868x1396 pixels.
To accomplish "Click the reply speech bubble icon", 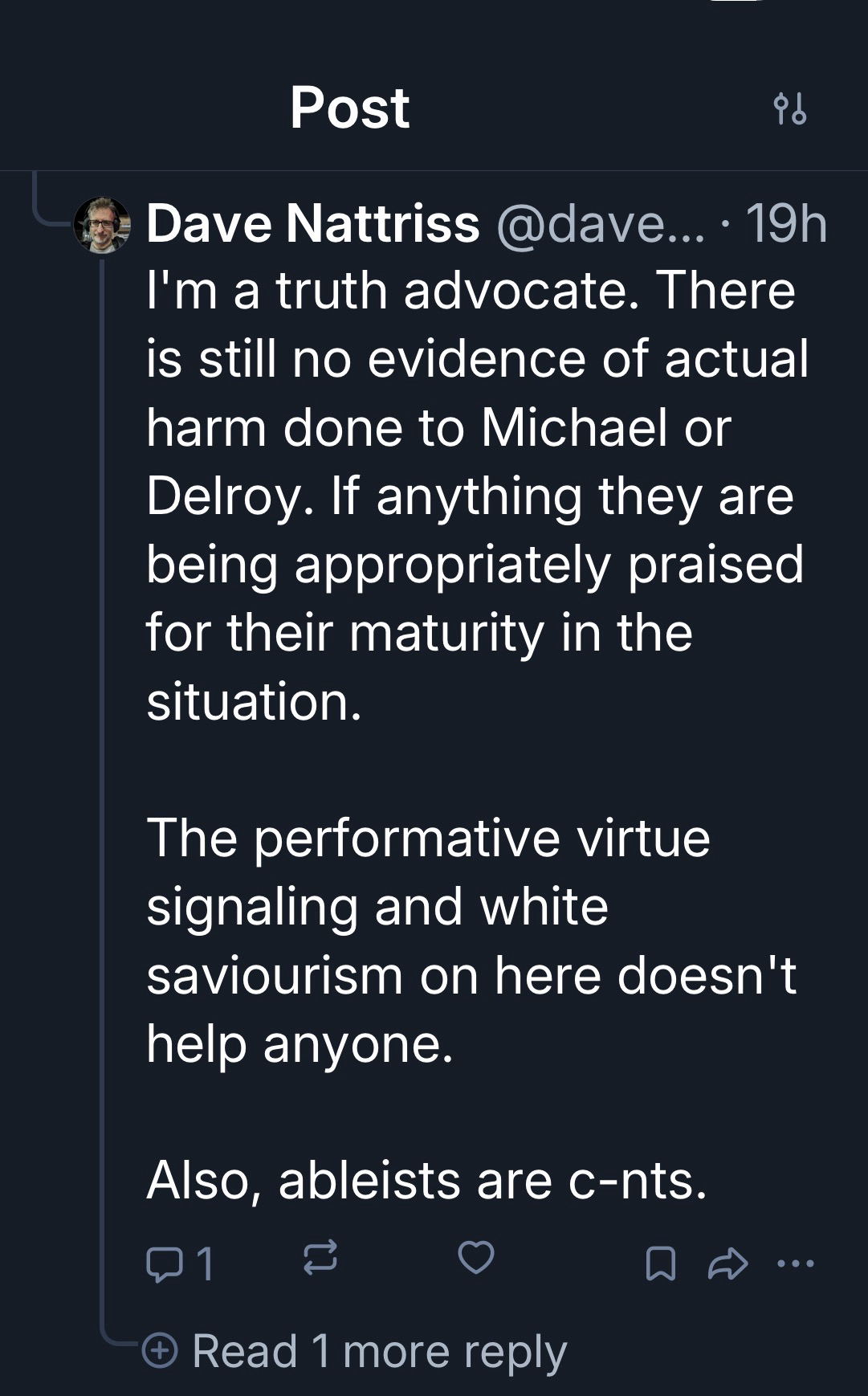I will click(165, 1263).
